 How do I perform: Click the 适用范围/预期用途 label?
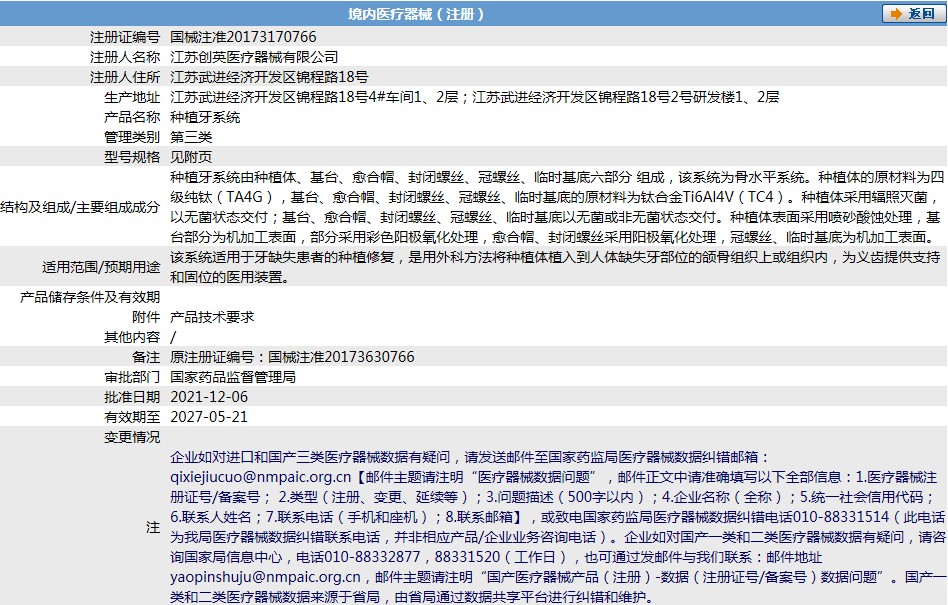pyautogui.click(x=101, y=267)
